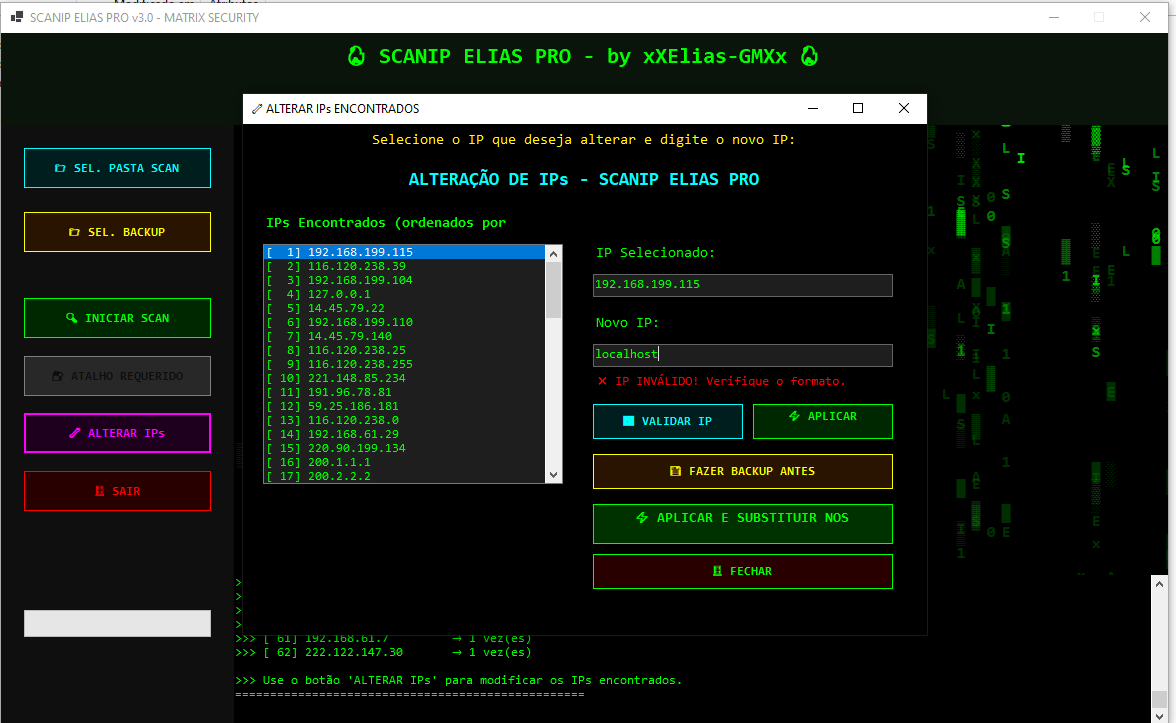Click pencil icon in ALTERAR IPs title bar
This screenshot has height=723, width=1176.
(x=256, y=109)
